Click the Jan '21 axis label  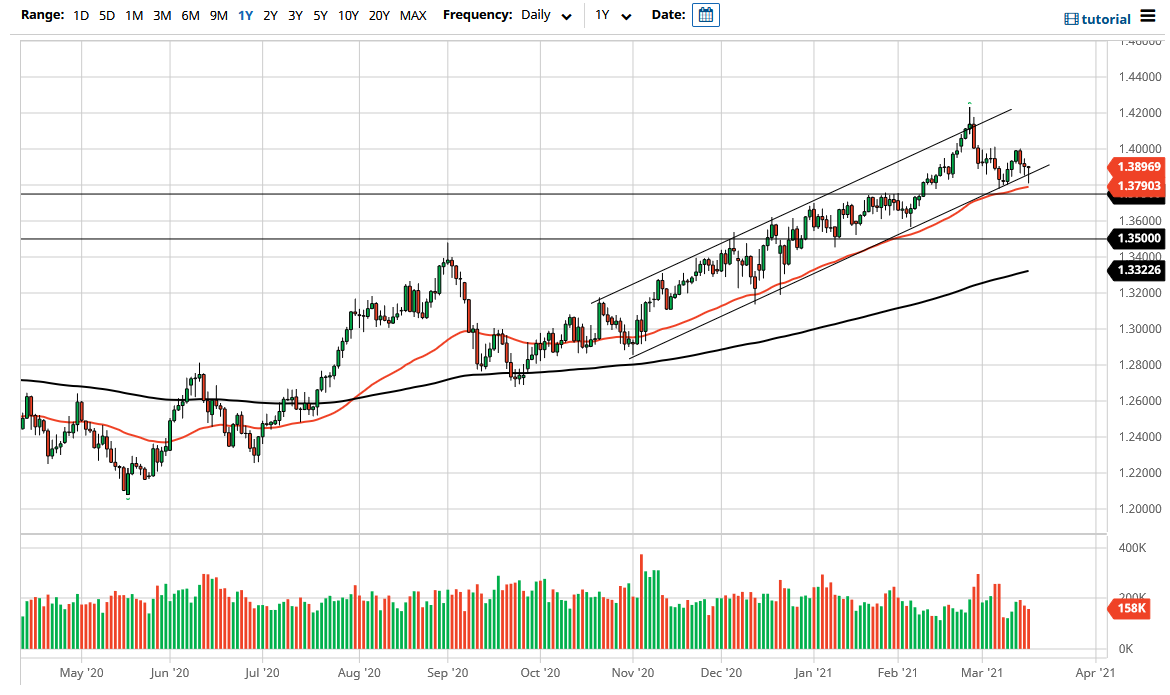click(813, 673)
